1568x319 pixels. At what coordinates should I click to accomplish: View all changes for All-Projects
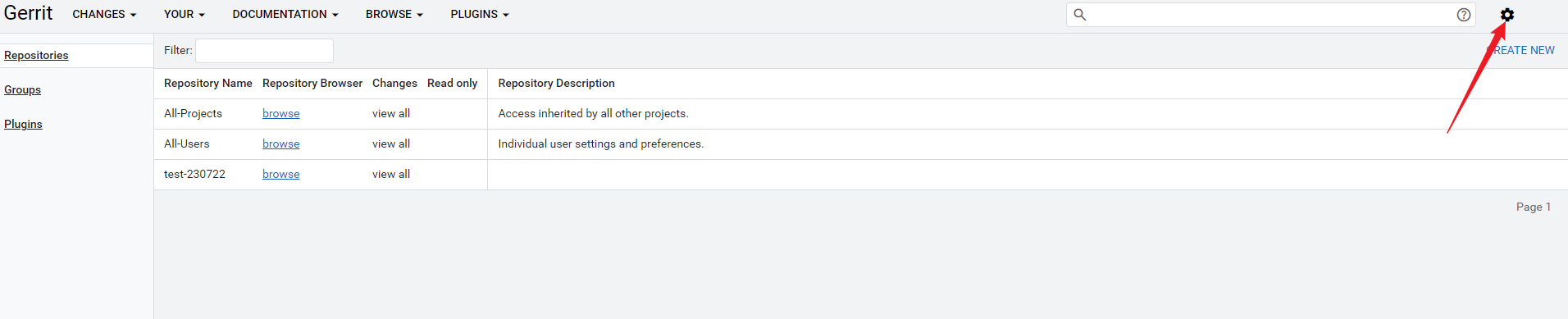pos(391,114)
